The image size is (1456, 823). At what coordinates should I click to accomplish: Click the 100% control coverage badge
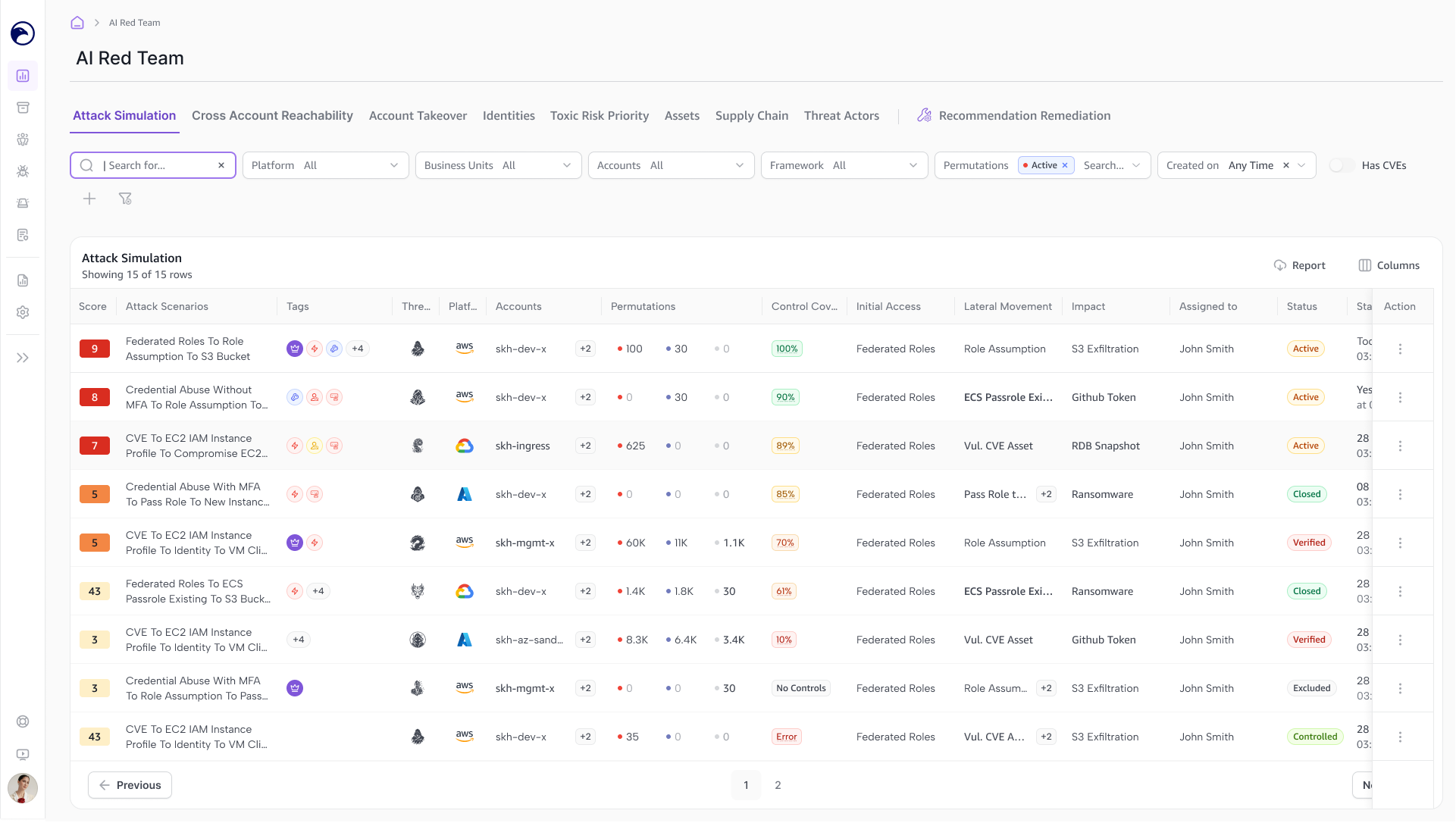(787, 349)
